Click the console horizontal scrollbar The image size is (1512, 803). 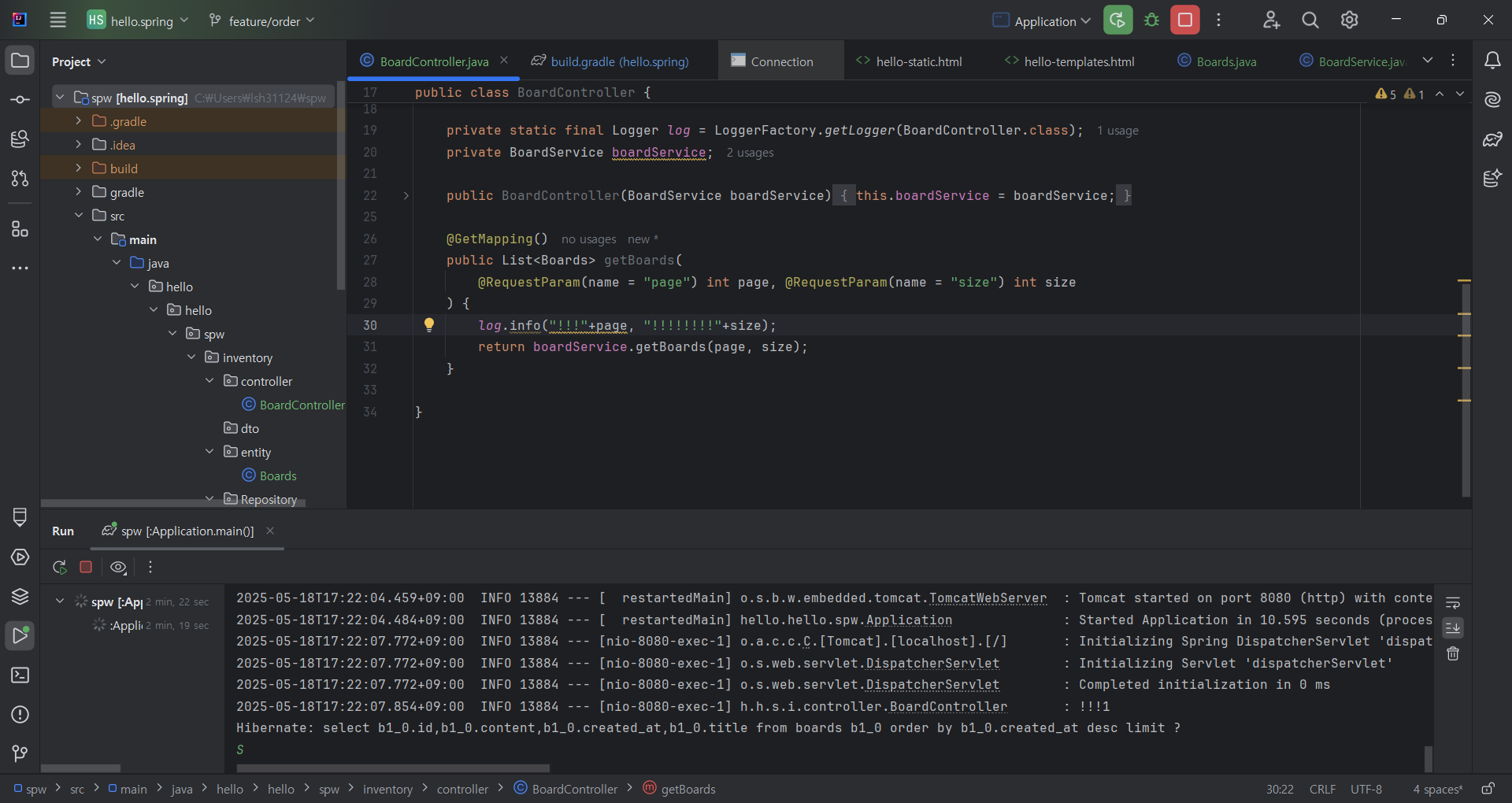(x=393, y=768)
